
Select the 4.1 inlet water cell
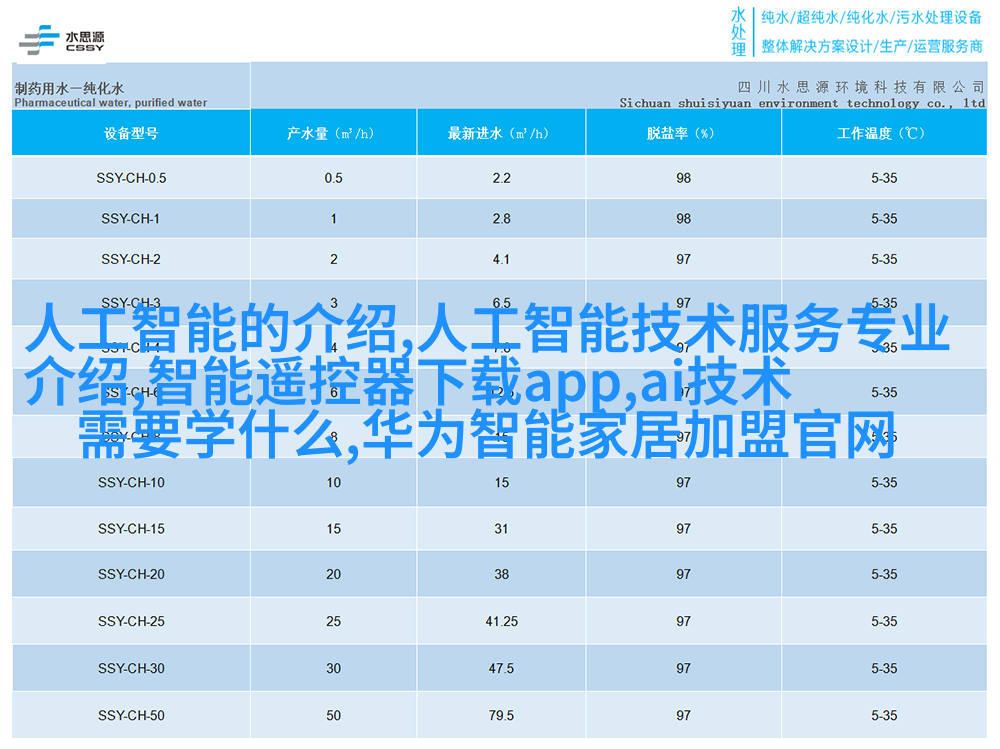[501, 260]
